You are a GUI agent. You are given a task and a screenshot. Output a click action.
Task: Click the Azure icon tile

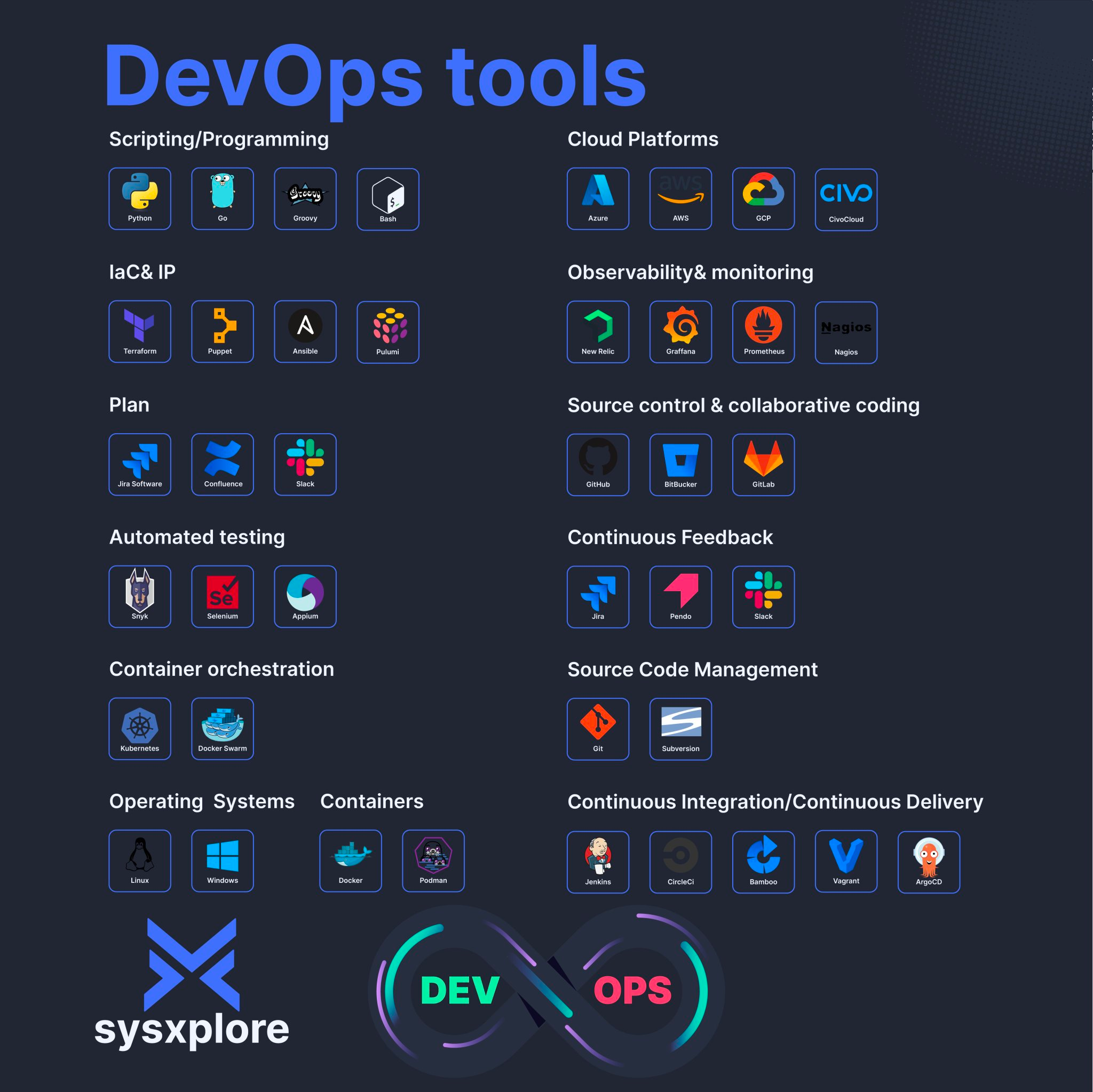pos(598,198)
